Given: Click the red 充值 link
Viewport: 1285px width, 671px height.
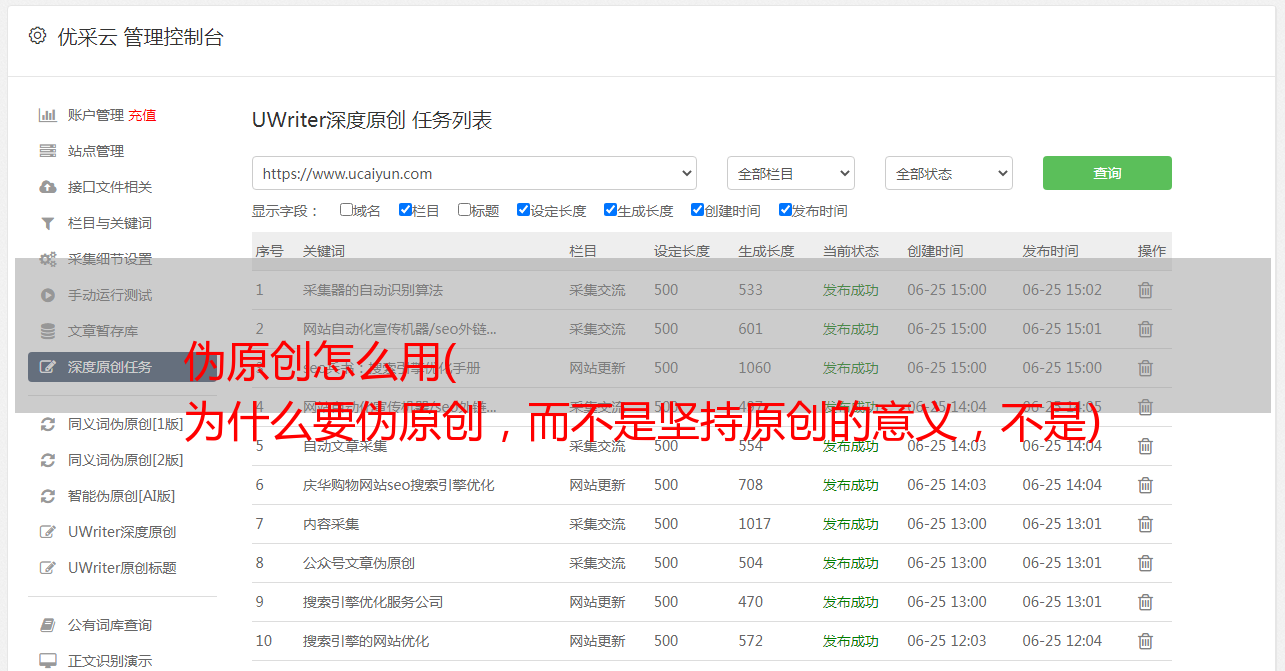Looking at the screenshot, I should [142, 115].
